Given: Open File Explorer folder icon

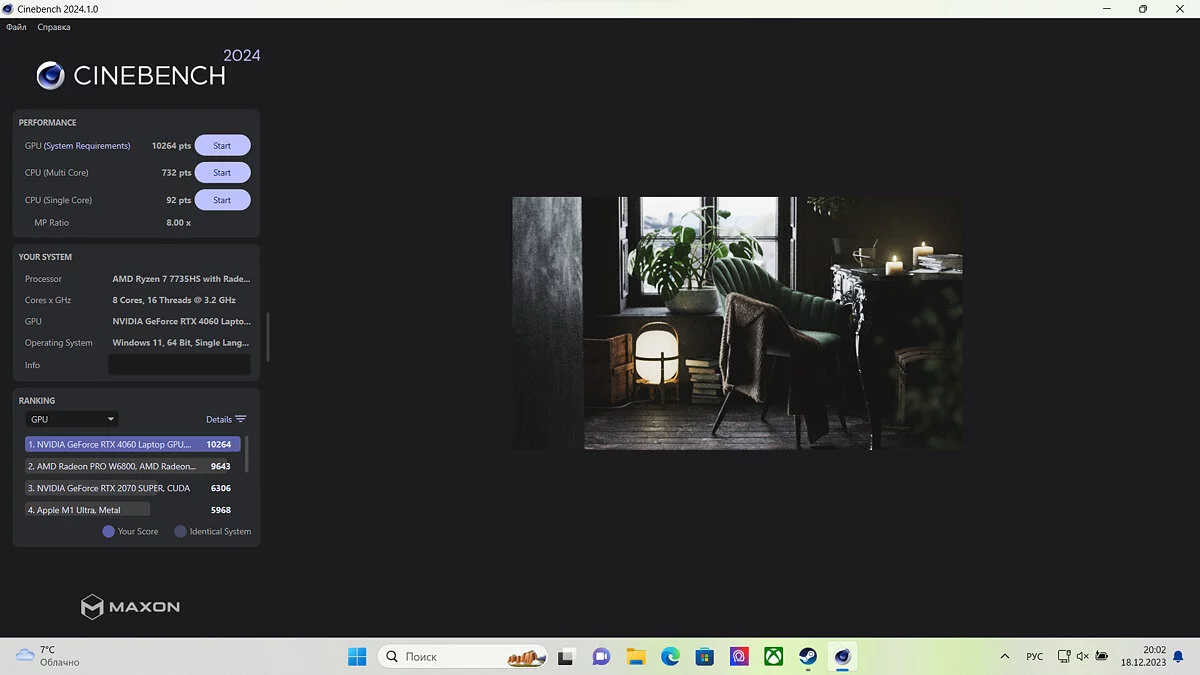Looking at the screenshot, I should 636,657.
